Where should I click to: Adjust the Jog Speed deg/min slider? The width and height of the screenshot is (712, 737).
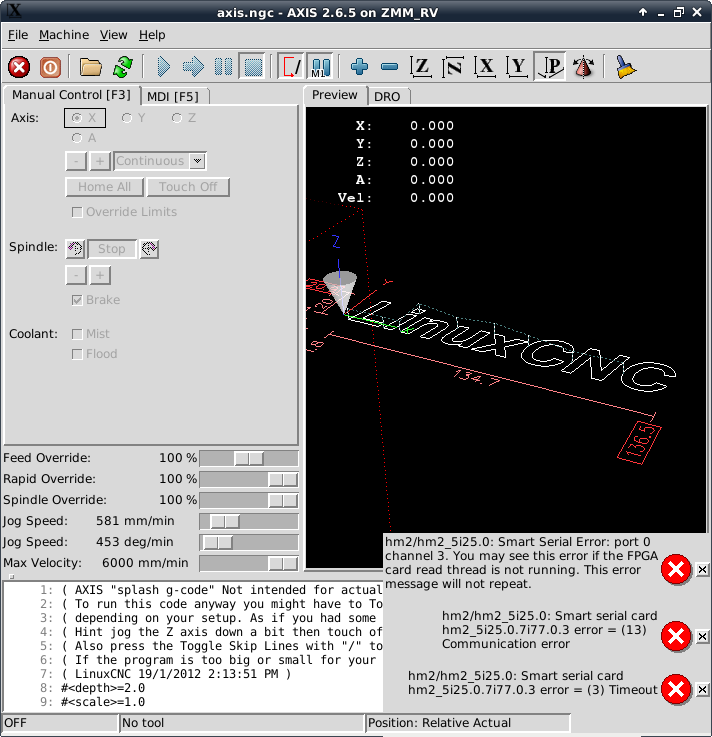(x=249, y=542)
